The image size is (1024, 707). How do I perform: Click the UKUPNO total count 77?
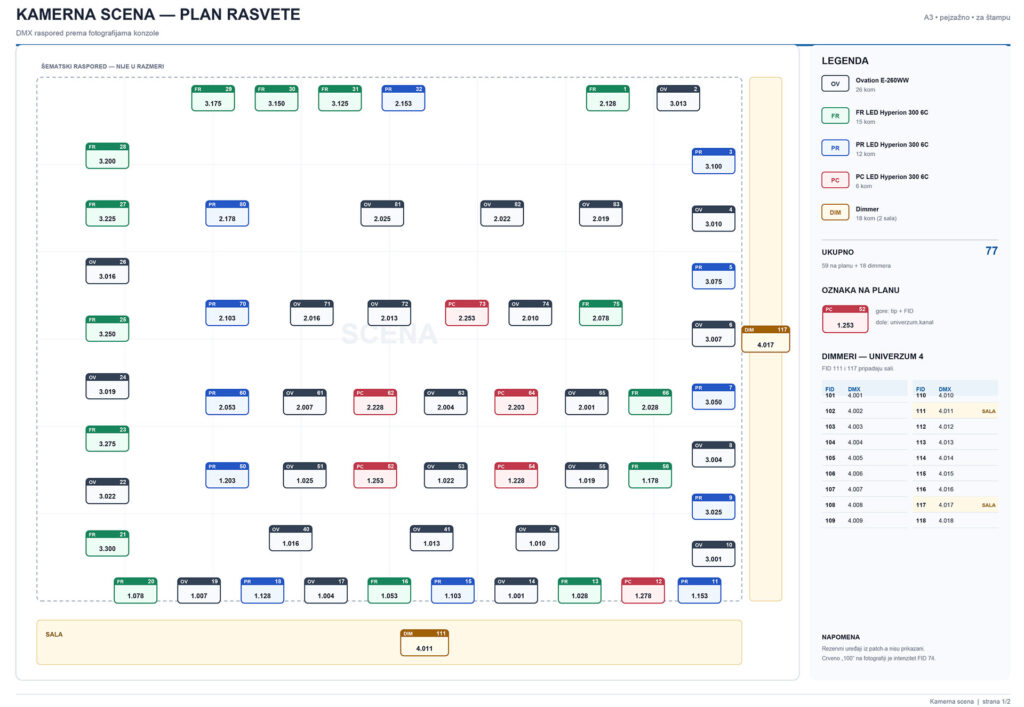[x=991, y=251]
